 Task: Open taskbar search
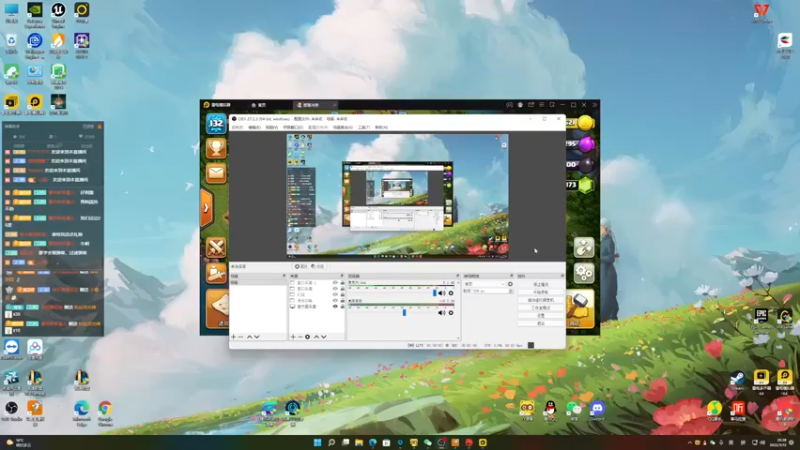pos(331,442)
